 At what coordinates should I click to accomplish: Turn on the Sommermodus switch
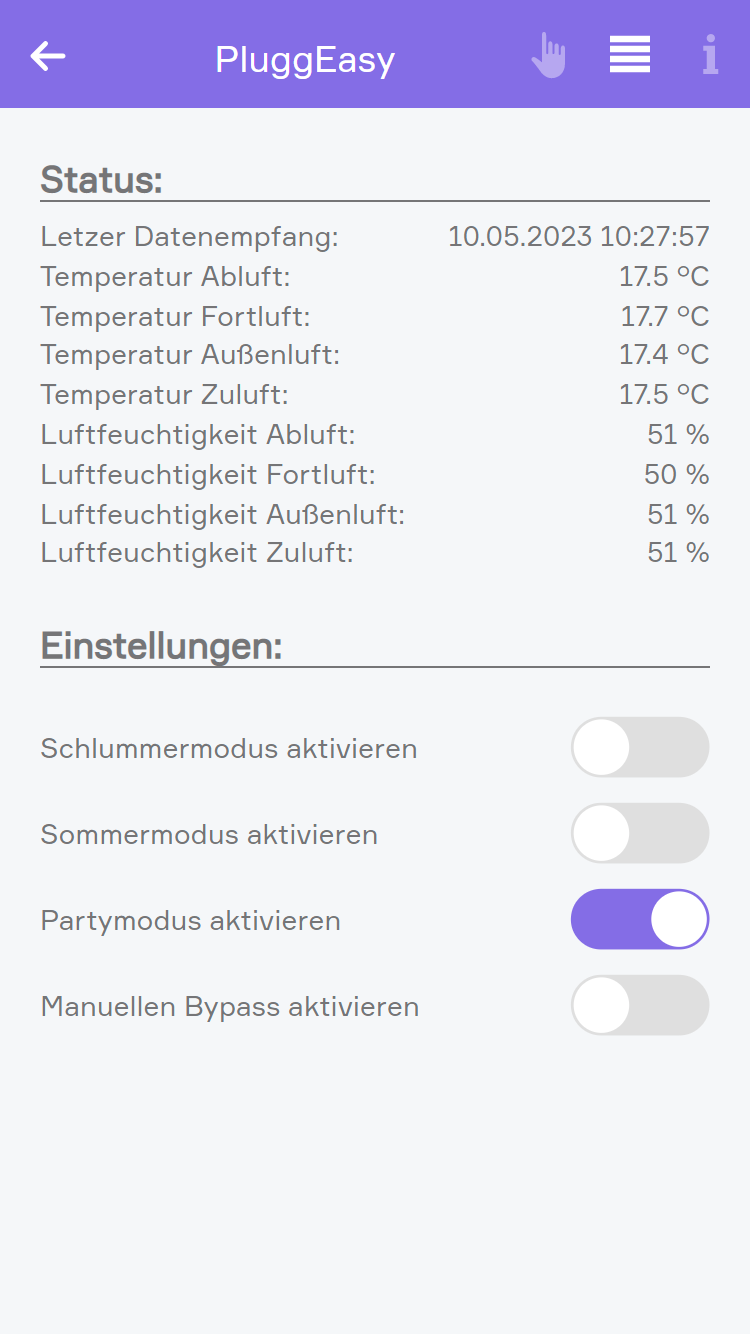tap(639, 833)
